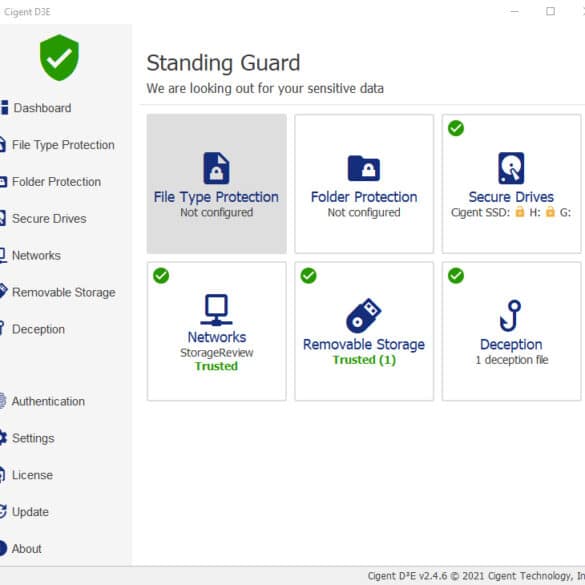Select Update in the sidebar
This screenshot has width=585, height=585.
click(x=30, y=512)
